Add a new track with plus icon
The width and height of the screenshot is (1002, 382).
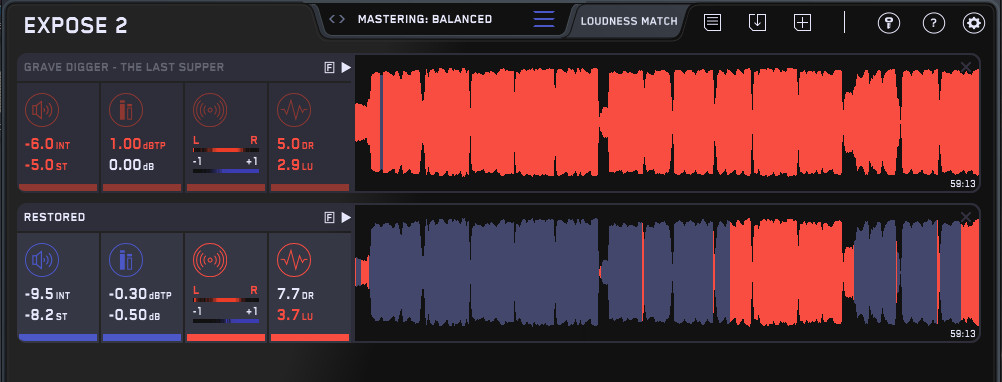coord(802,22)
